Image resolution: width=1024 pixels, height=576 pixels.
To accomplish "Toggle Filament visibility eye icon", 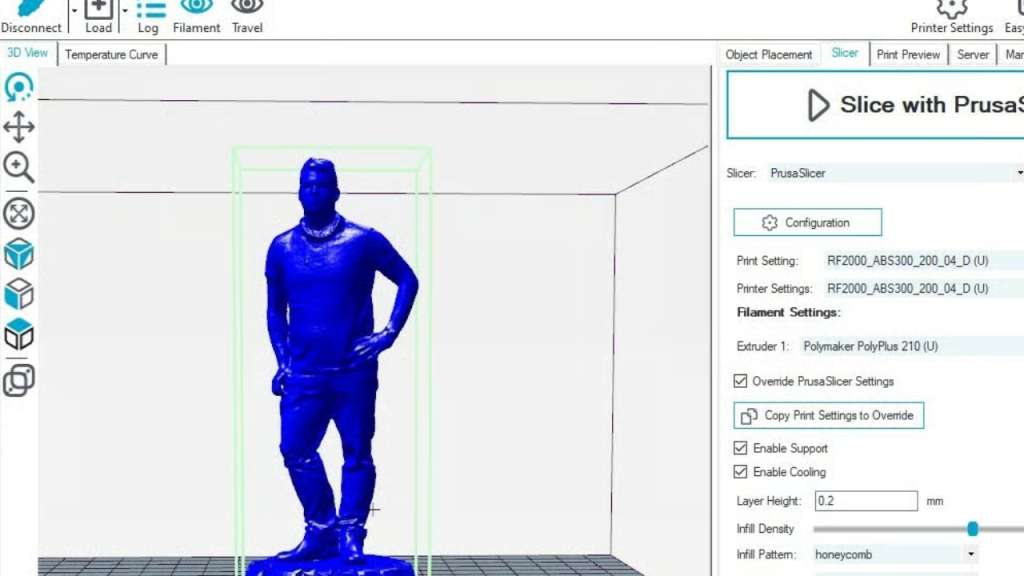I will 196,9.
